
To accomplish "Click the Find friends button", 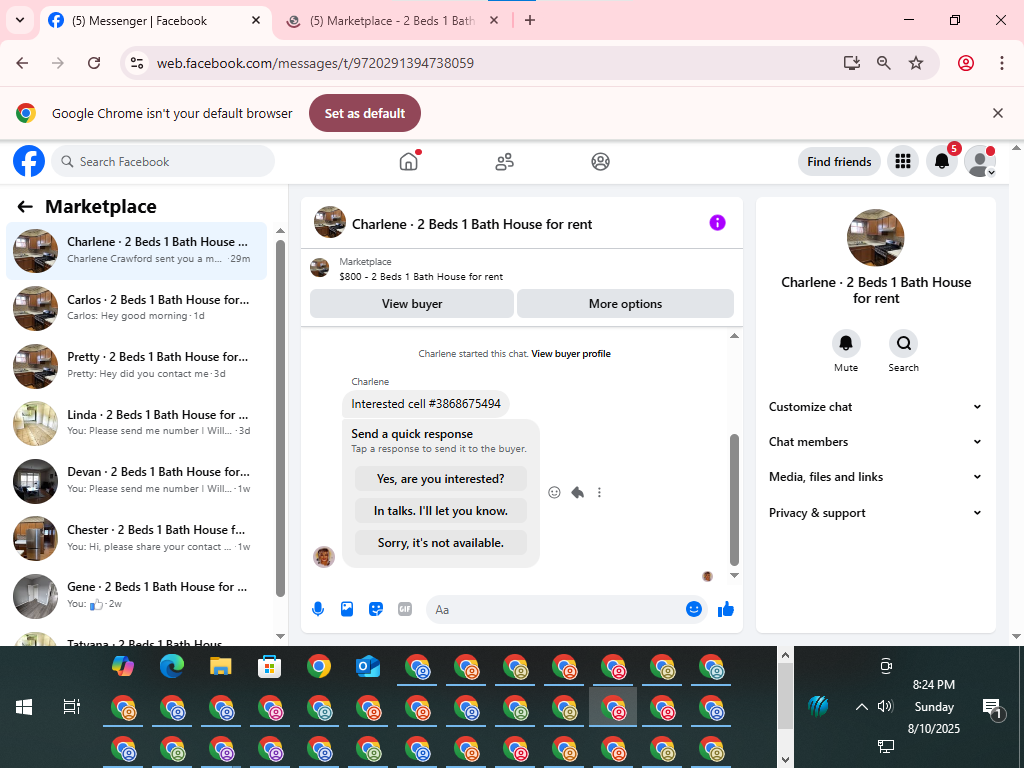I will 839,161.
